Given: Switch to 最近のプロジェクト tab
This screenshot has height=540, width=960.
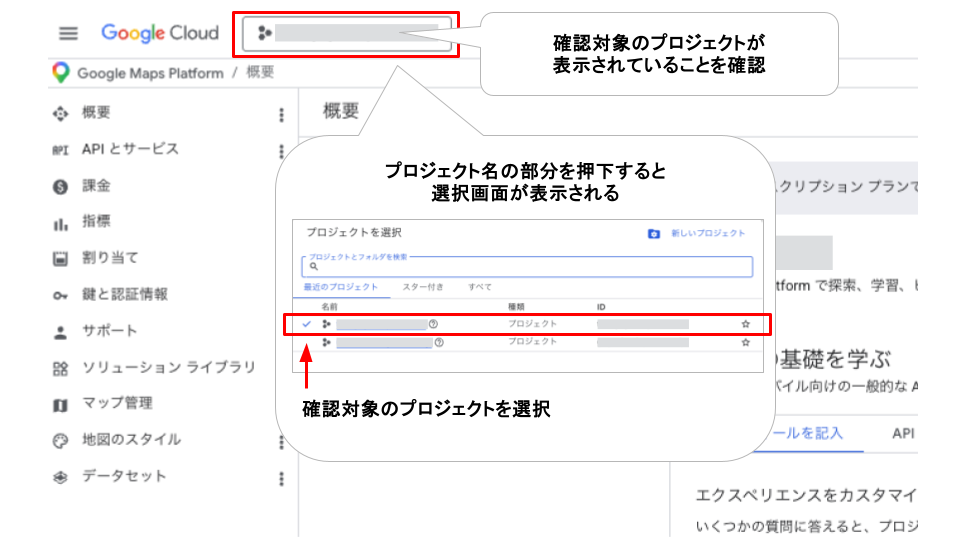Looking at the screenshot, I should pos(341,287).
